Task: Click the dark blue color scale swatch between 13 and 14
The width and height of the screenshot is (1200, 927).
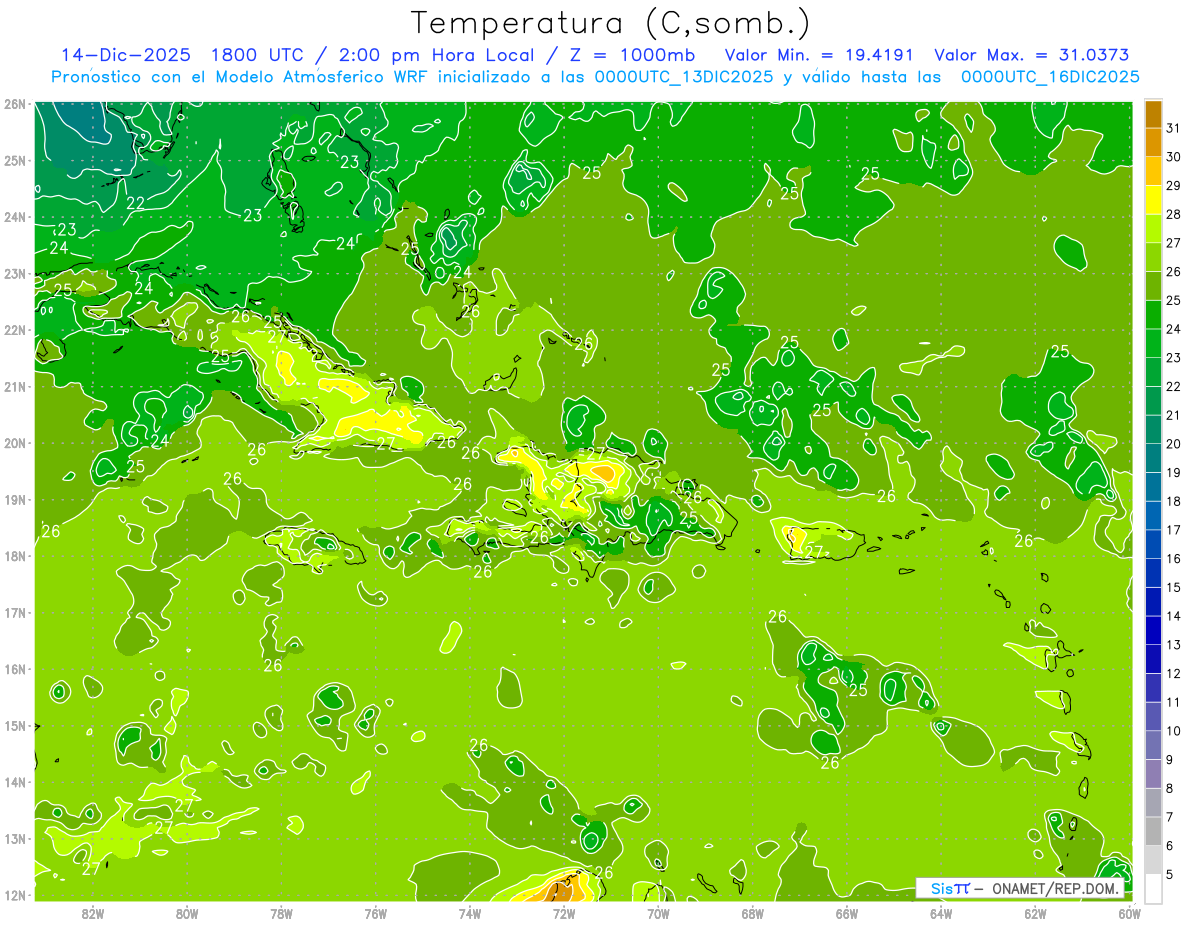Action: coord(1153,630)
